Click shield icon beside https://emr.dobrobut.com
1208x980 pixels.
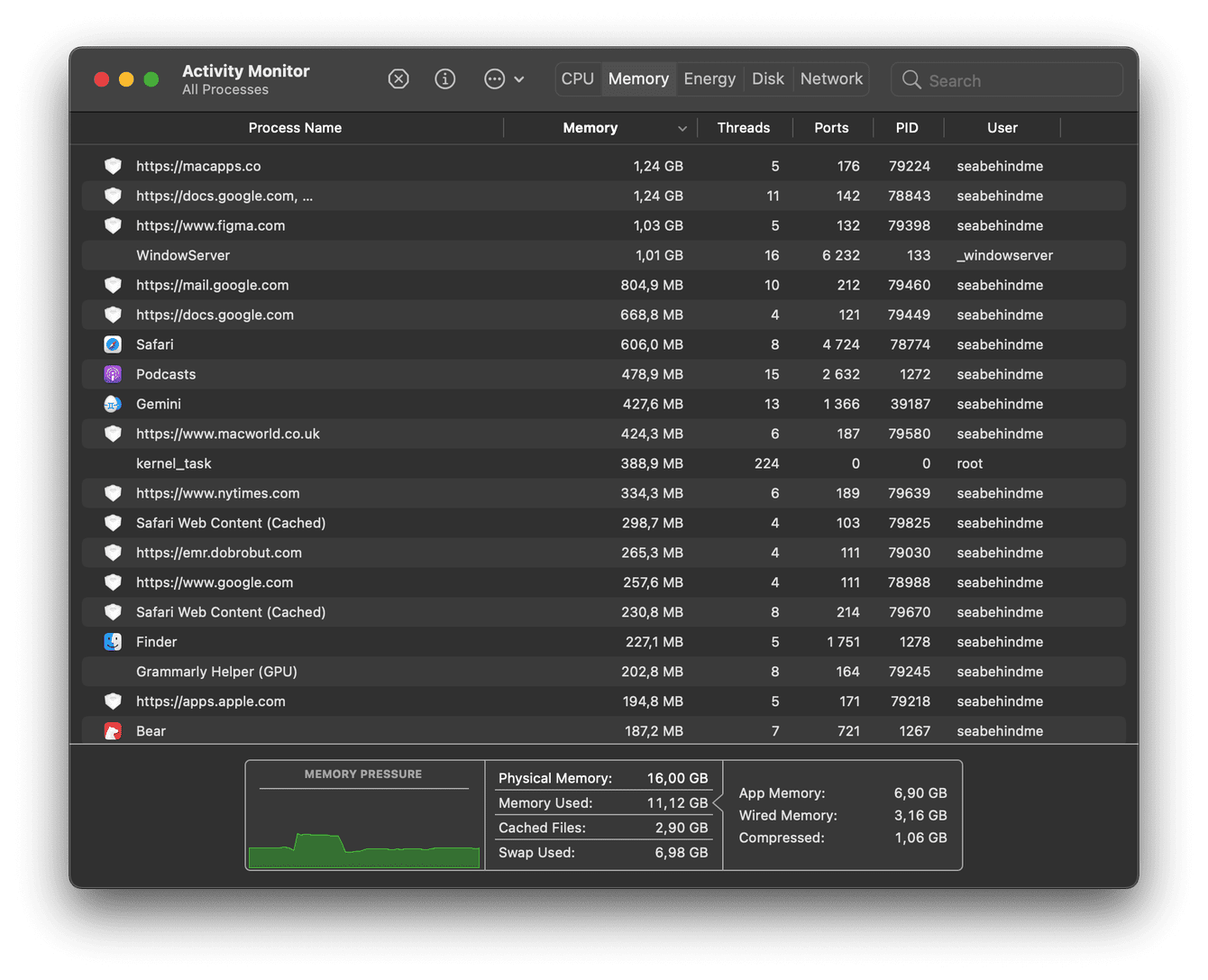pyautogui.click(x=113, y=553)
